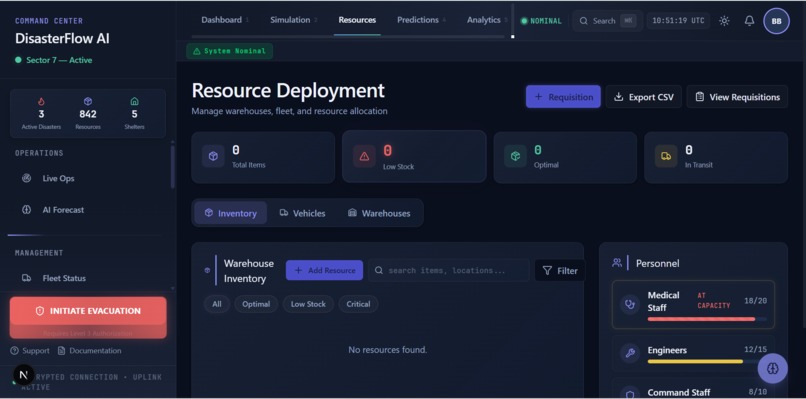Click View Requisitions
The width and height of the screenshot is (806, 399).
(737, 97)
